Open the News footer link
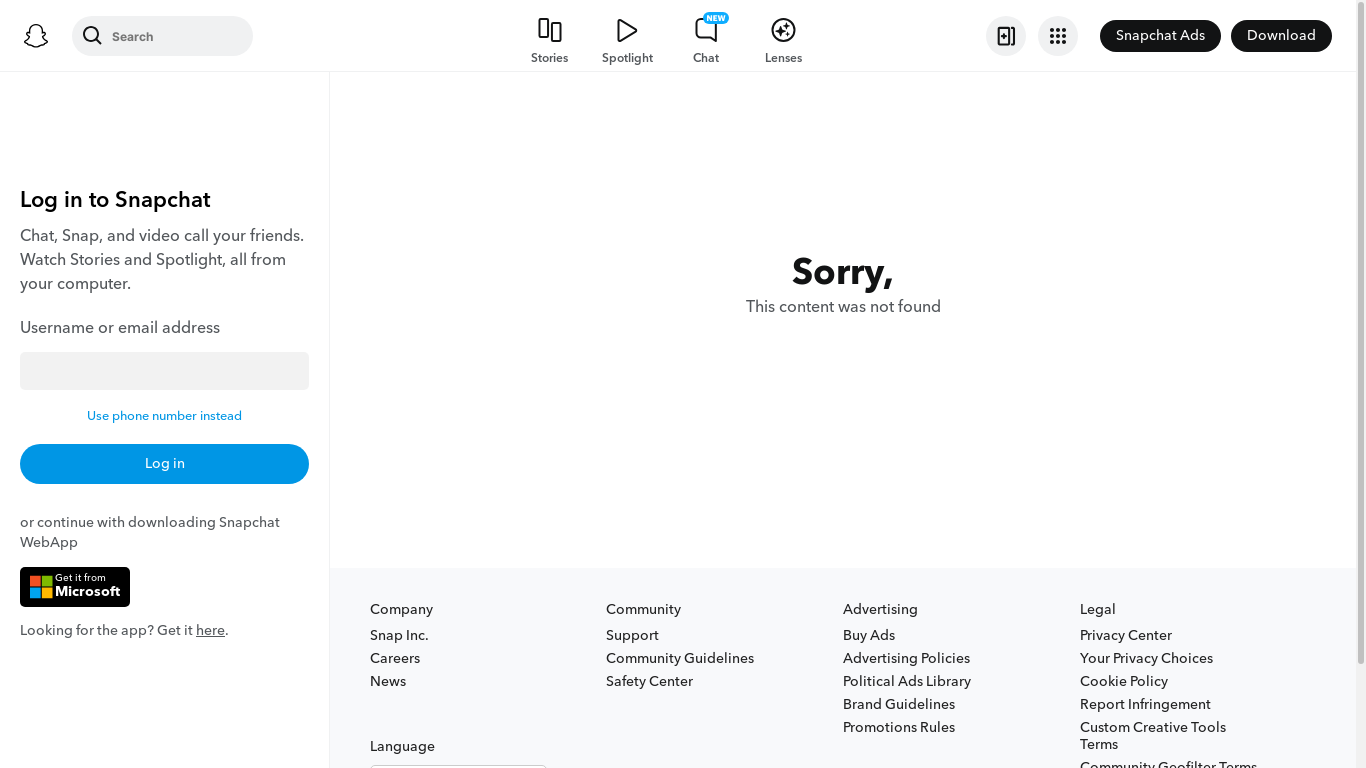Image resolution: width=1366 pixels, height=768 pixels. coord(388,681)
